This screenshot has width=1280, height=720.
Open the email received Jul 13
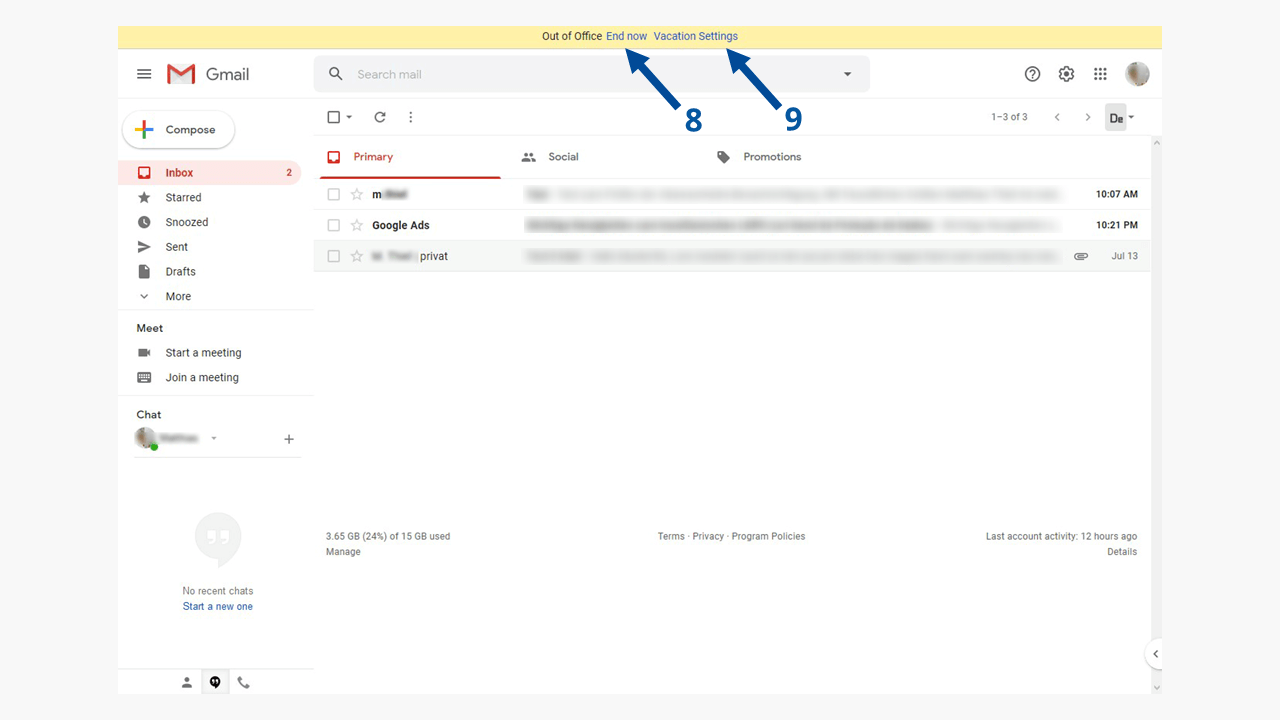click(x=732, y=256)
